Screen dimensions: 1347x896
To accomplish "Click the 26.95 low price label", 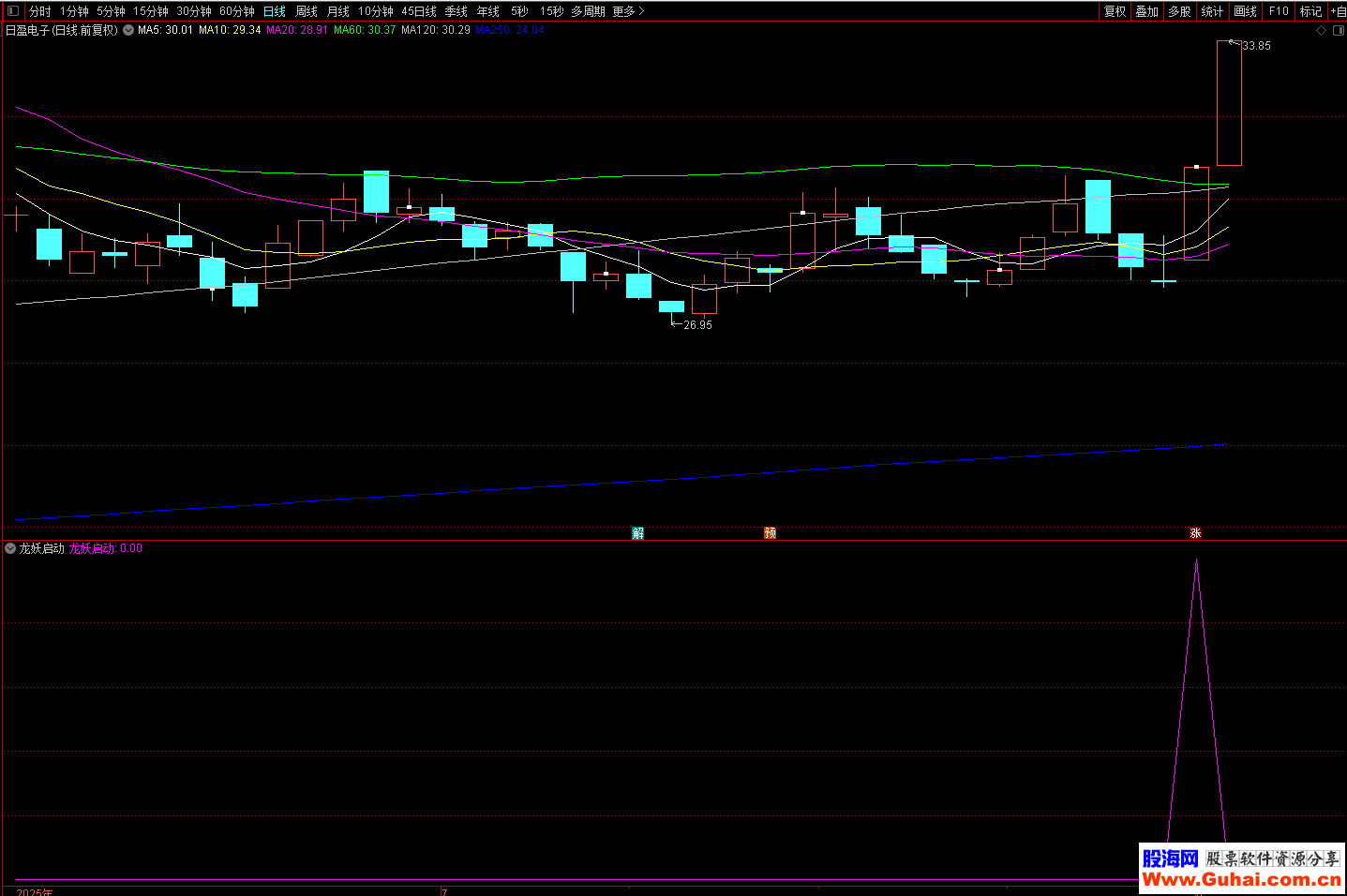I will point(697,325).
